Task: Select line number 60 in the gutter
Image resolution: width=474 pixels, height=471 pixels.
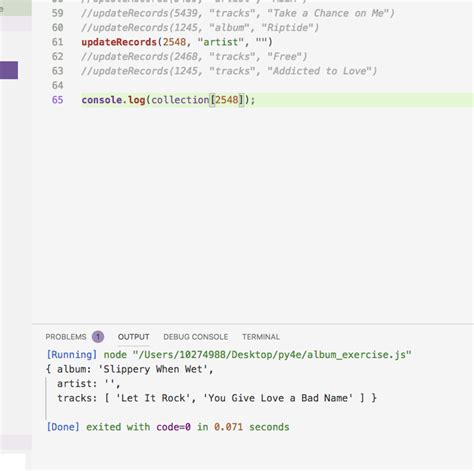Action: (x=57, y=28)
